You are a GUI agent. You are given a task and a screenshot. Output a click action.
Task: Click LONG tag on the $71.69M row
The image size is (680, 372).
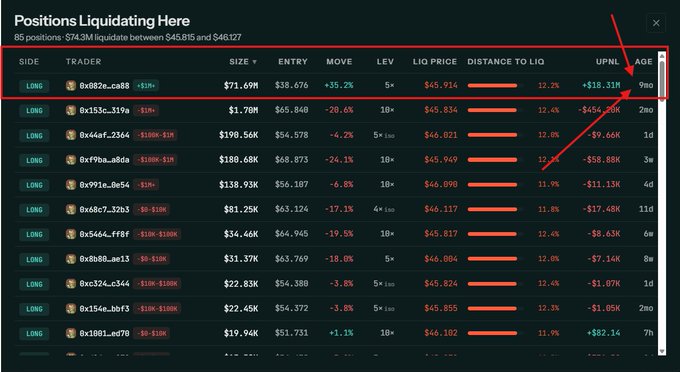click(x=34, y=86)
